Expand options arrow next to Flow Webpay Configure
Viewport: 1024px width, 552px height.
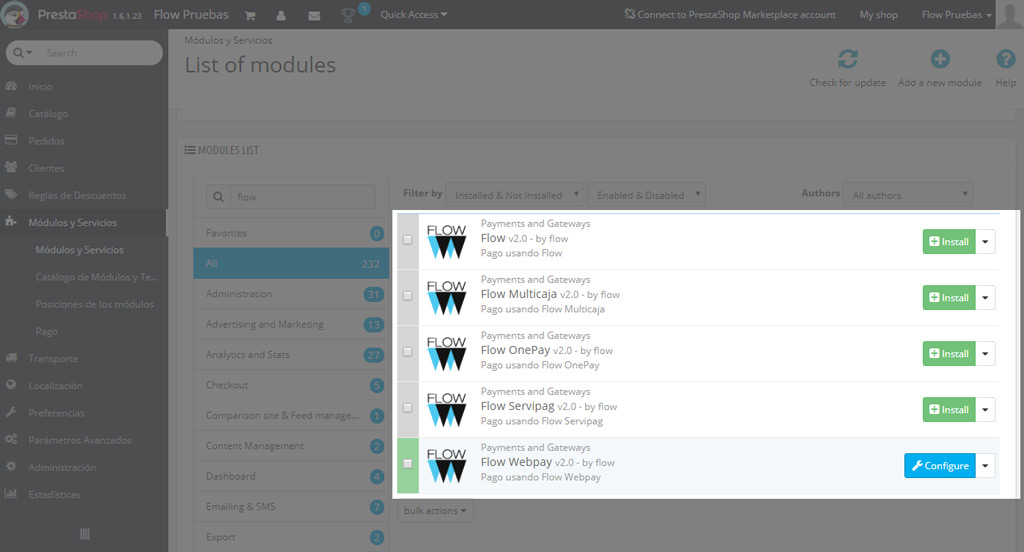(985, 466)
